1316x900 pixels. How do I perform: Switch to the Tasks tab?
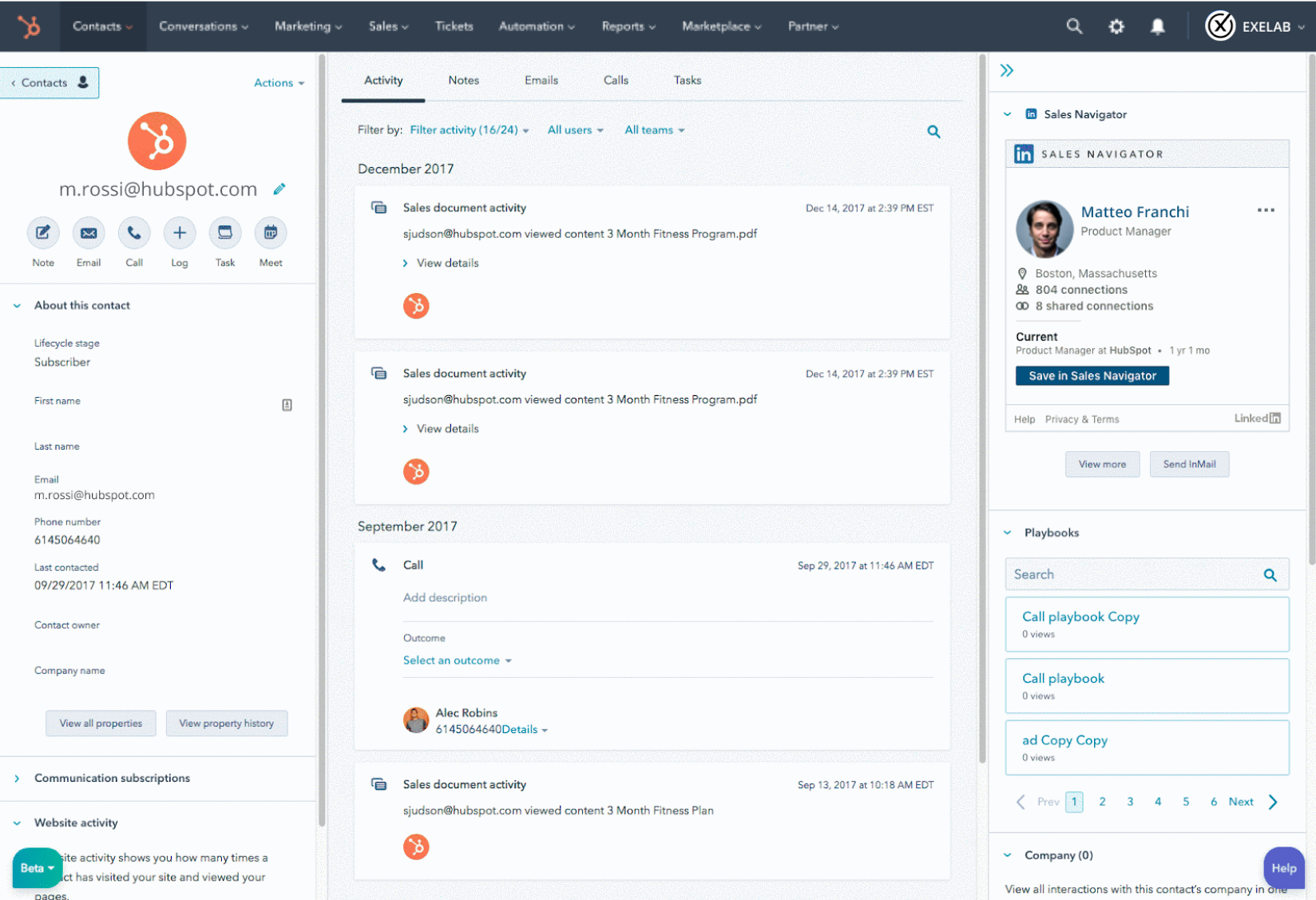(x=688, y=81)
